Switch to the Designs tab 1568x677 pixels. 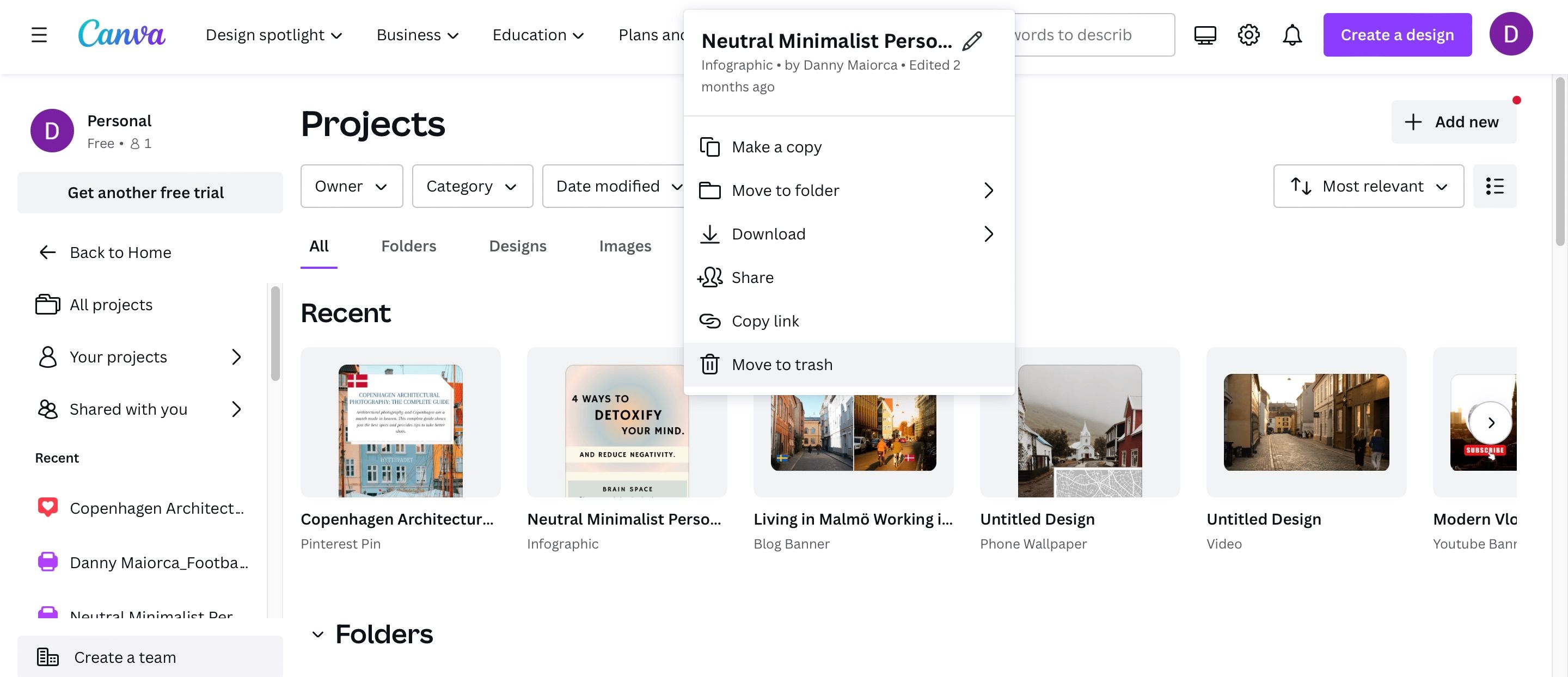(517, 247)
